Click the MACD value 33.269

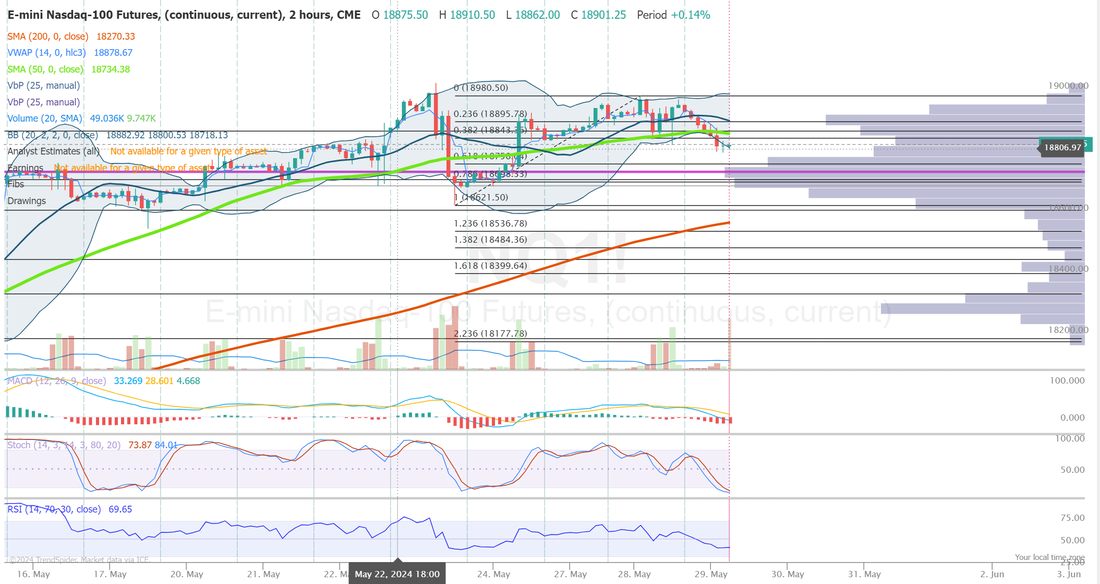pos(128,381)
